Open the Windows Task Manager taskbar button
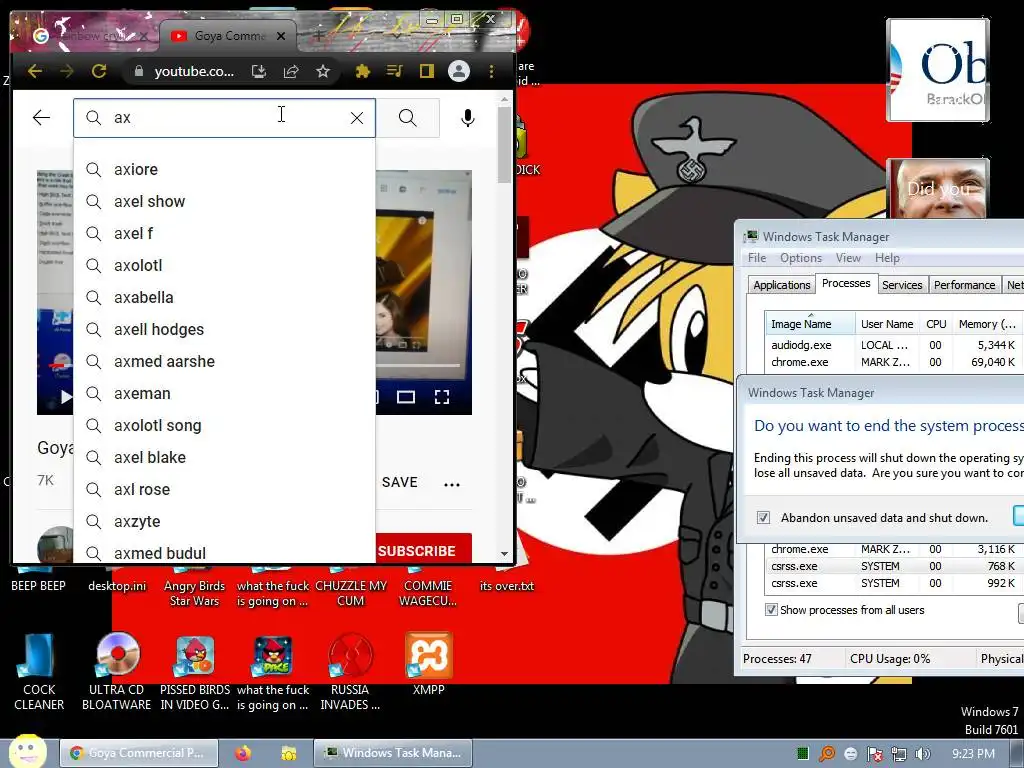This screenshot has width=1024, height=768. coord(393,753)
